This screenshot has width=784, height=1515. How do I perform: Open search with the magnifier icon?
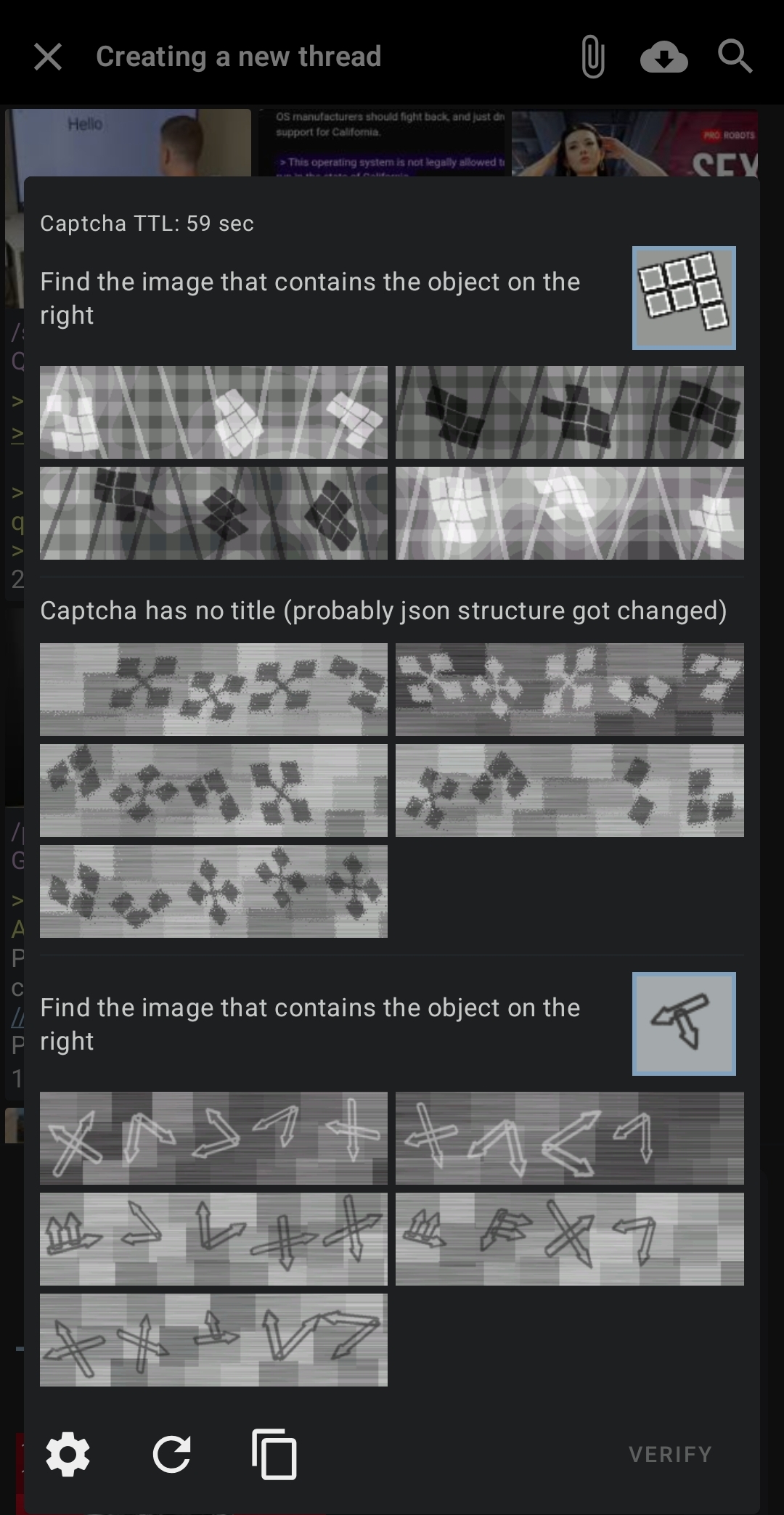pos(735,57)
